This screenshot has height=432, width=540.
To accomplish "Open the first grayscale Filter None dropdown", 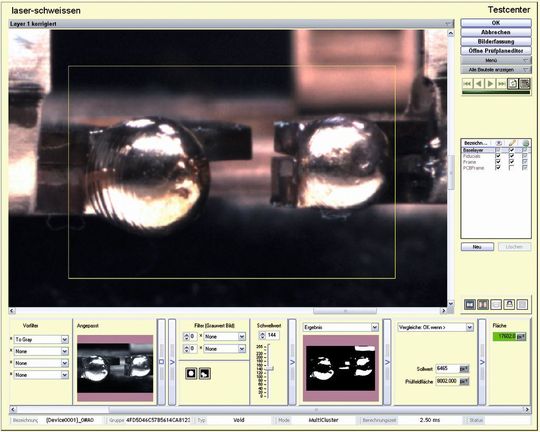I will 225,336.
